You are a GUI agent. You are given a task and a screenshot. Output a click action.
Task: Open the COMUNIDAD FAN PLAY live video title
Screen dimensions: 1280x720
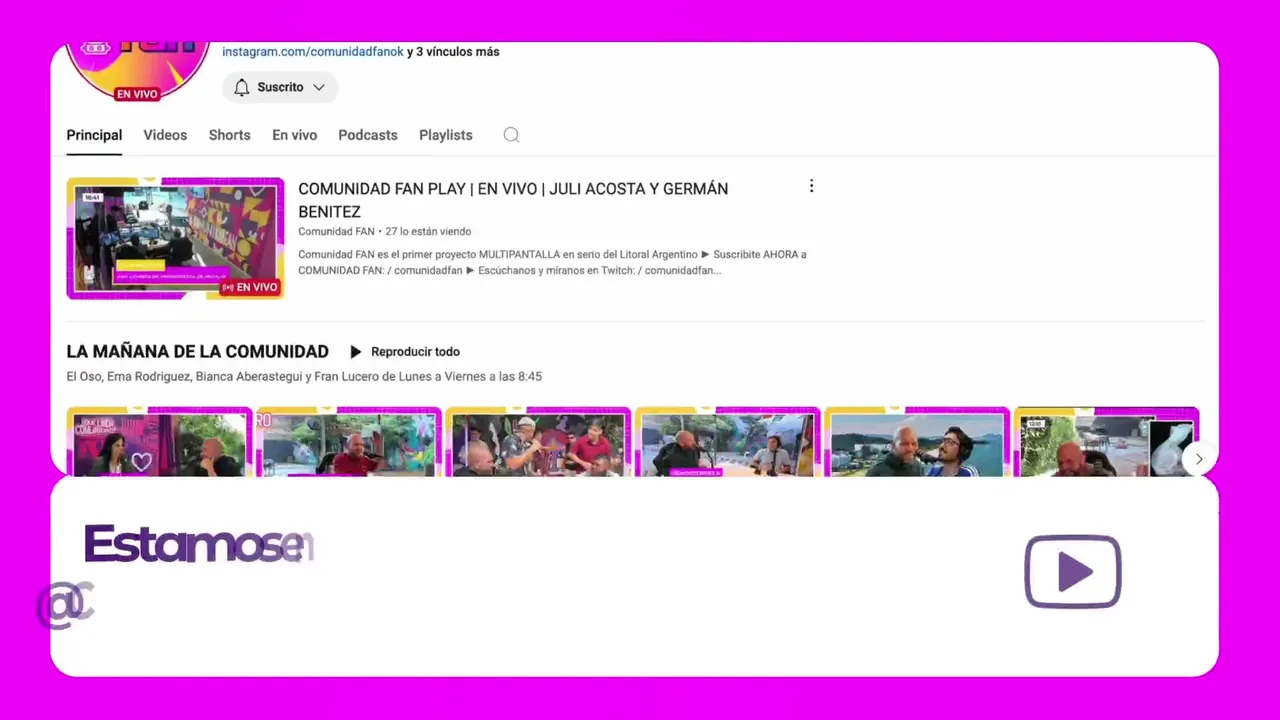pos(513,200)
